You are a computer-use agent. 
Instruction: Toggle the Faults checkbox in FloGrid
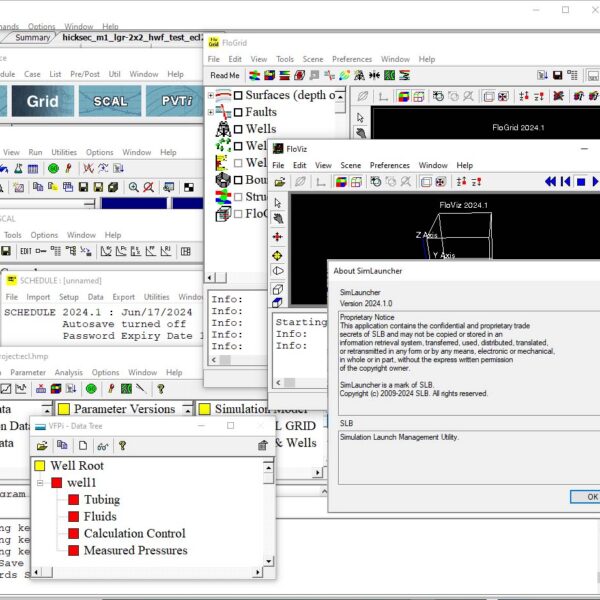[238, 112]
